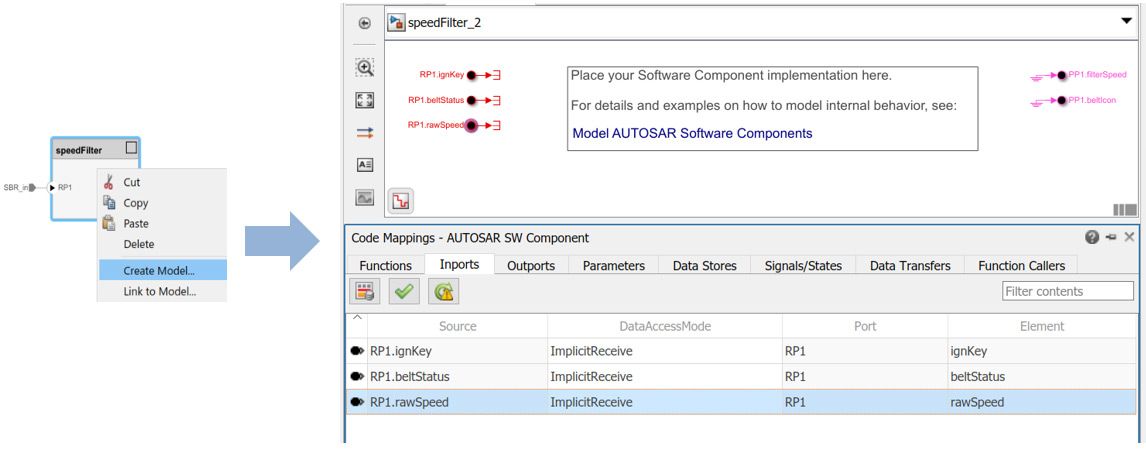Click the Validate green checkmark icon

(403, 291)
